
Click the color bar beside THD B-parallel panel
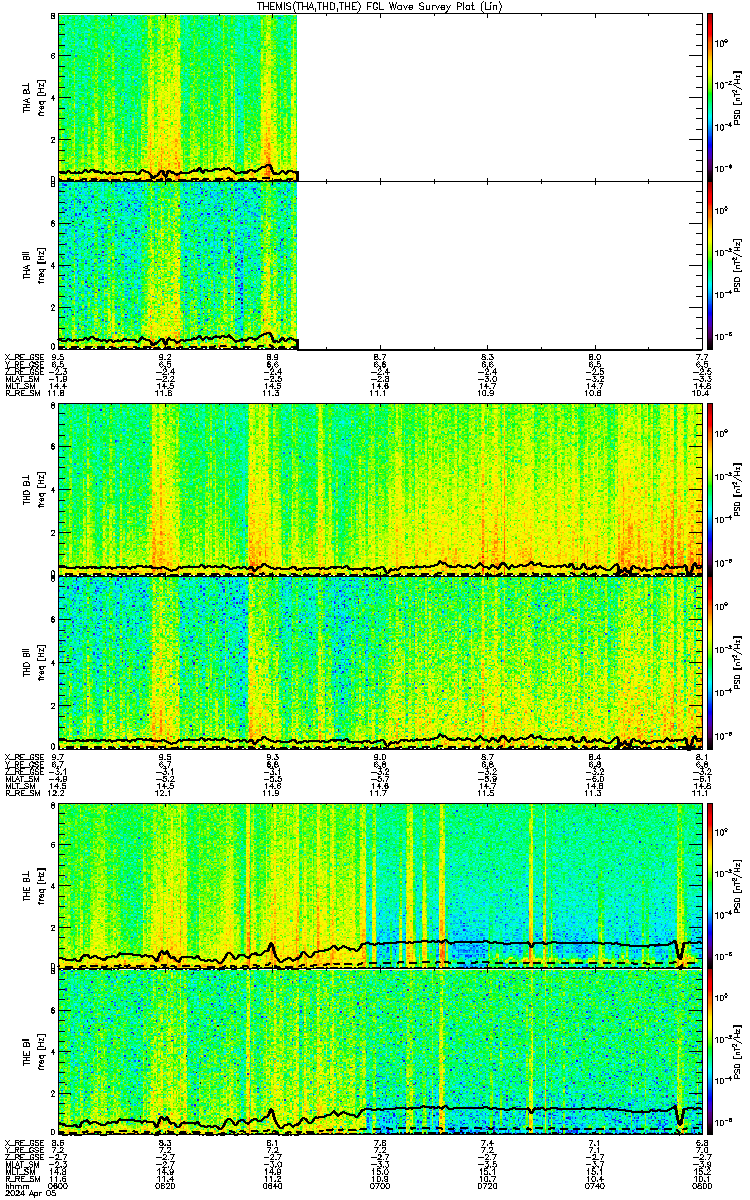pyautogui.click(x=711, y=661)
